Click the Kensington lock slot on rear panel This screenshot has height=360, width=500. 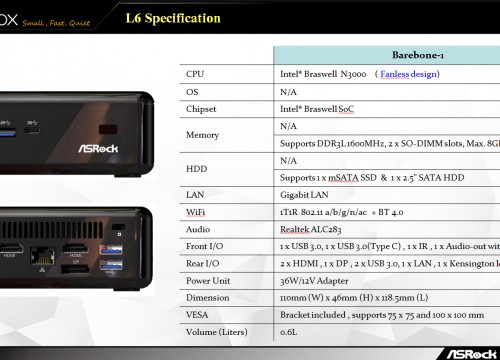[118, 227]
